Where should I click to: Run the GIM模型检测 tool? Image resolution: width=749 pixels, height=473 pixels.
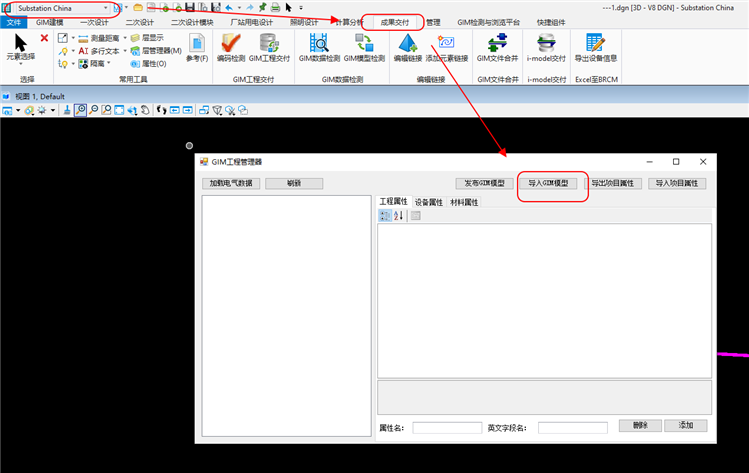click(x=364, y=48)
